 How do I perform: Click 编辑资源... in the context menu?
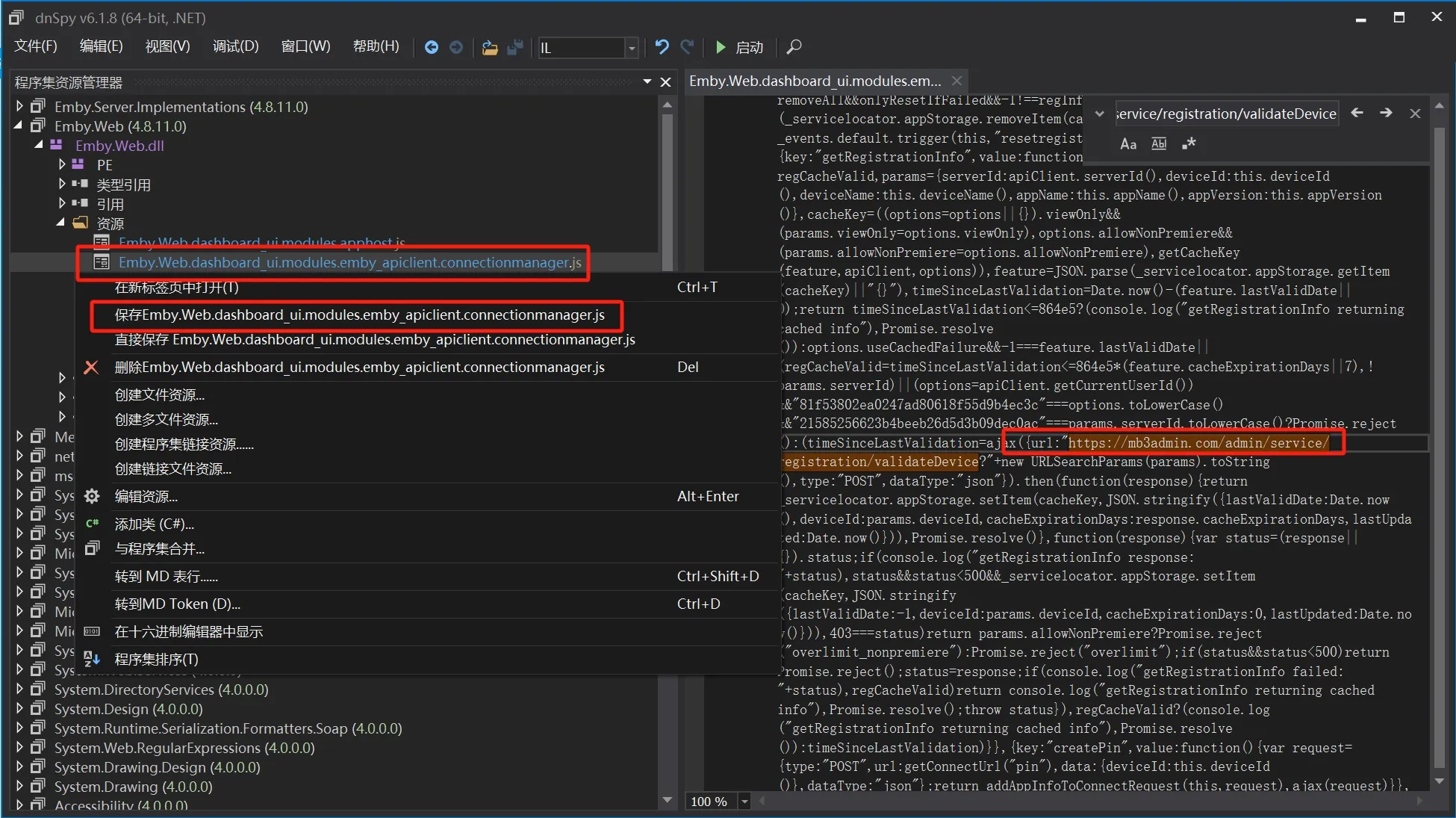(x=146, y=496)
